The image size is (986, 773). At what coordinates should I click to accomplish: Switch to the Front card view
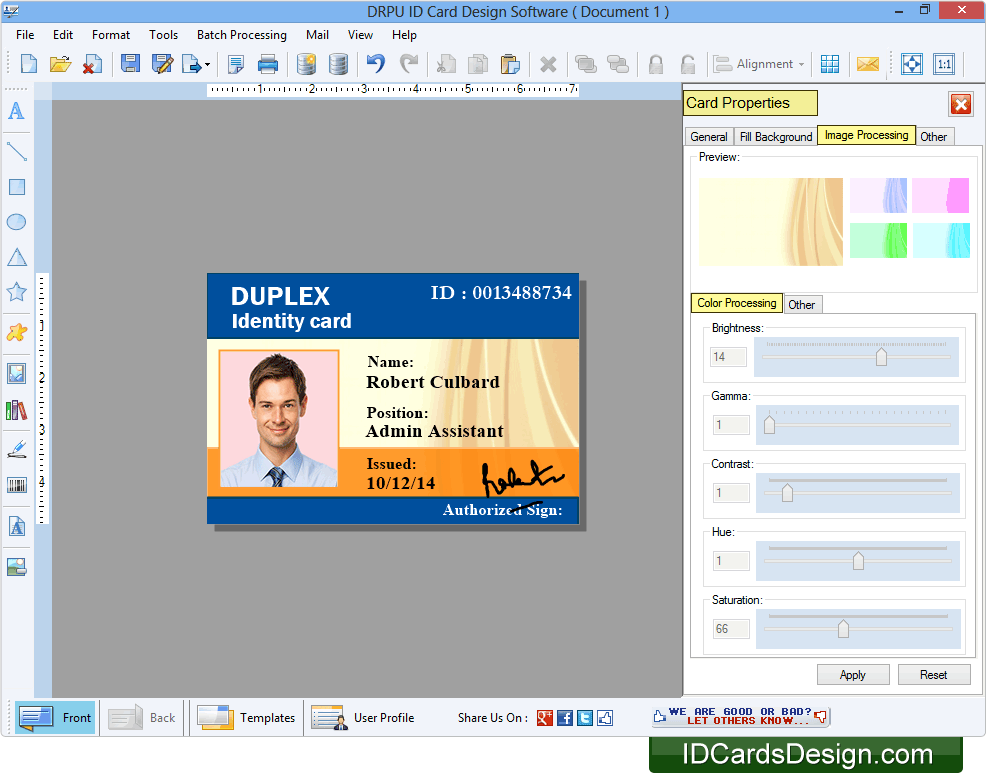coord(55,717)
